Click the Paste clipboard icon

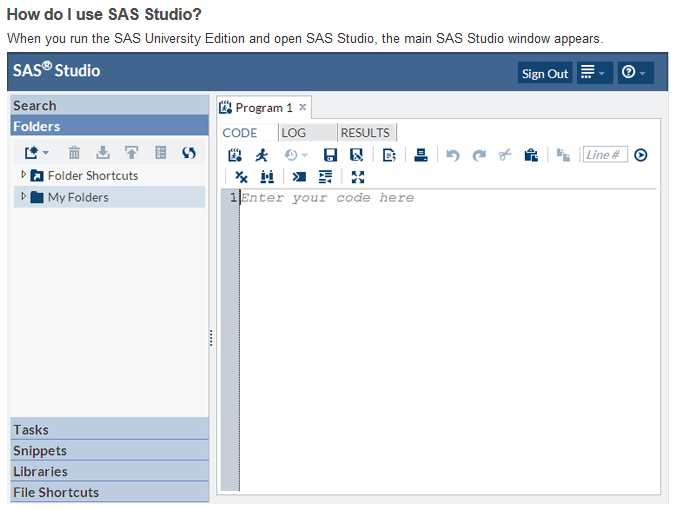point(531,155)
